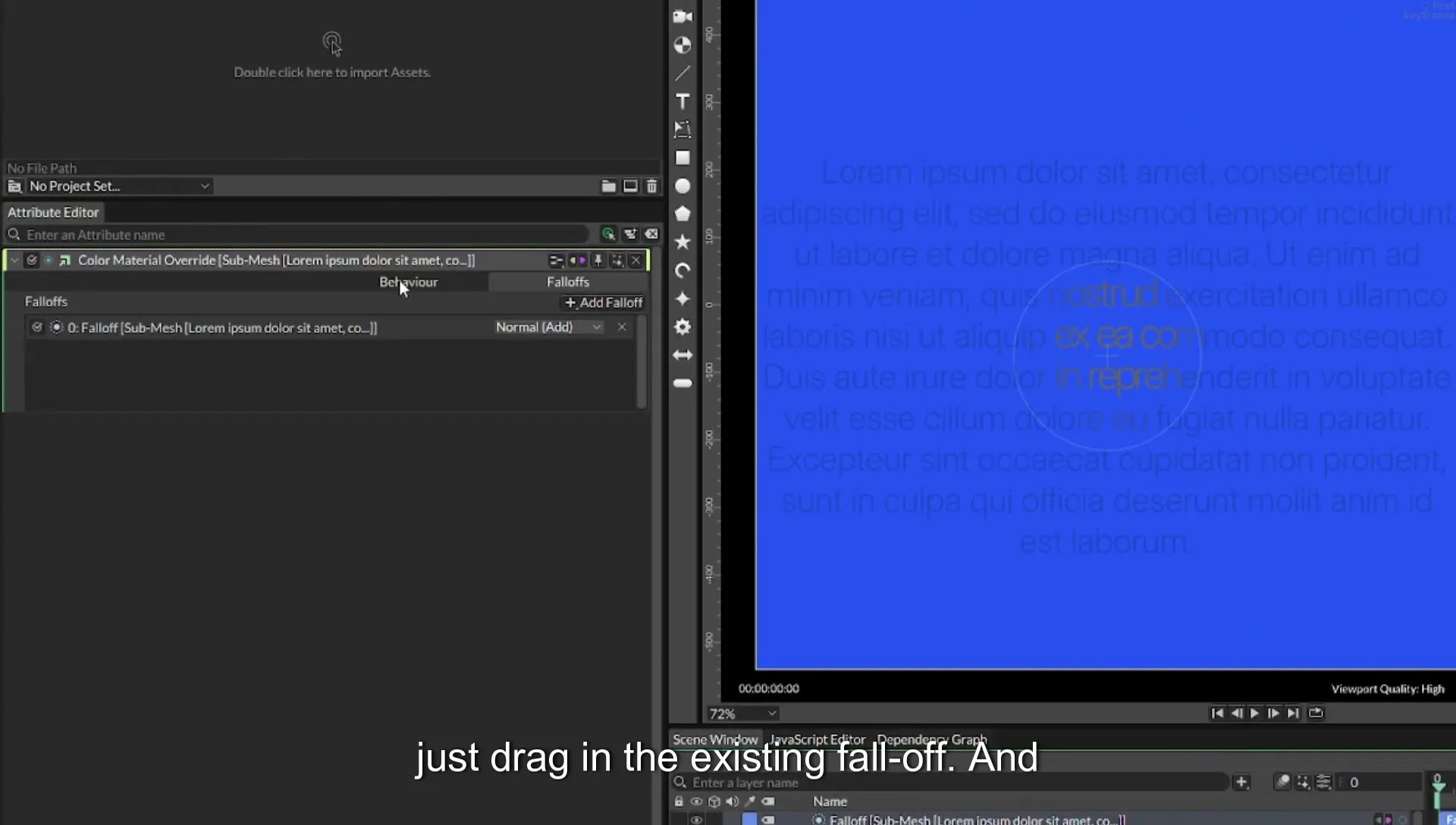Open the Normal (Add) blend mode dropdown

548,327
